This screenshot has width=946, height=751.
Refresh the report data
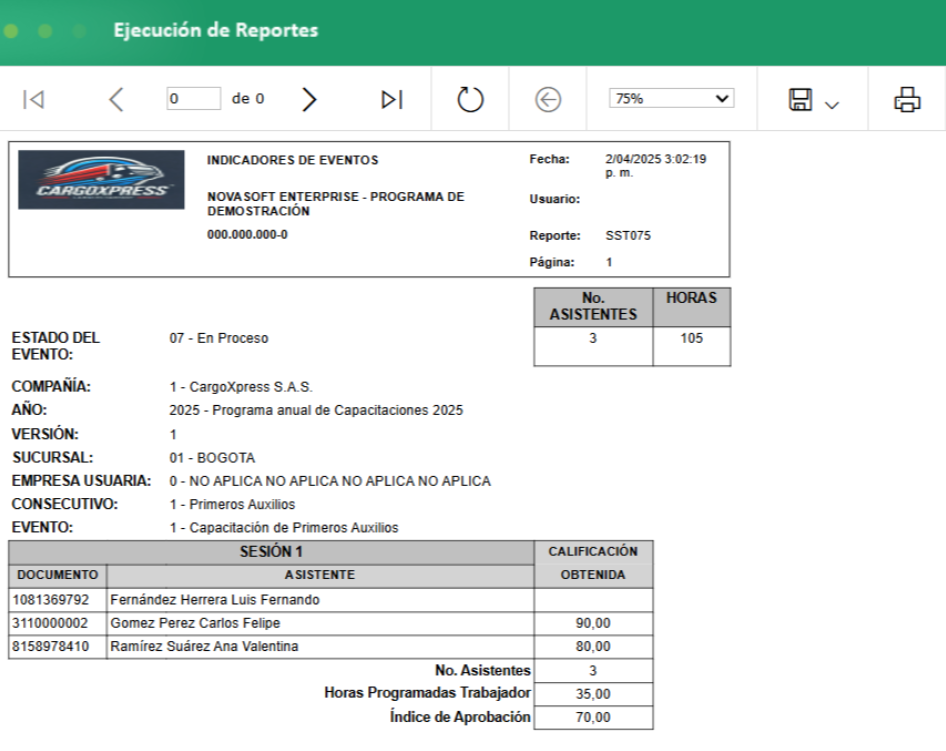pos(469,99)
